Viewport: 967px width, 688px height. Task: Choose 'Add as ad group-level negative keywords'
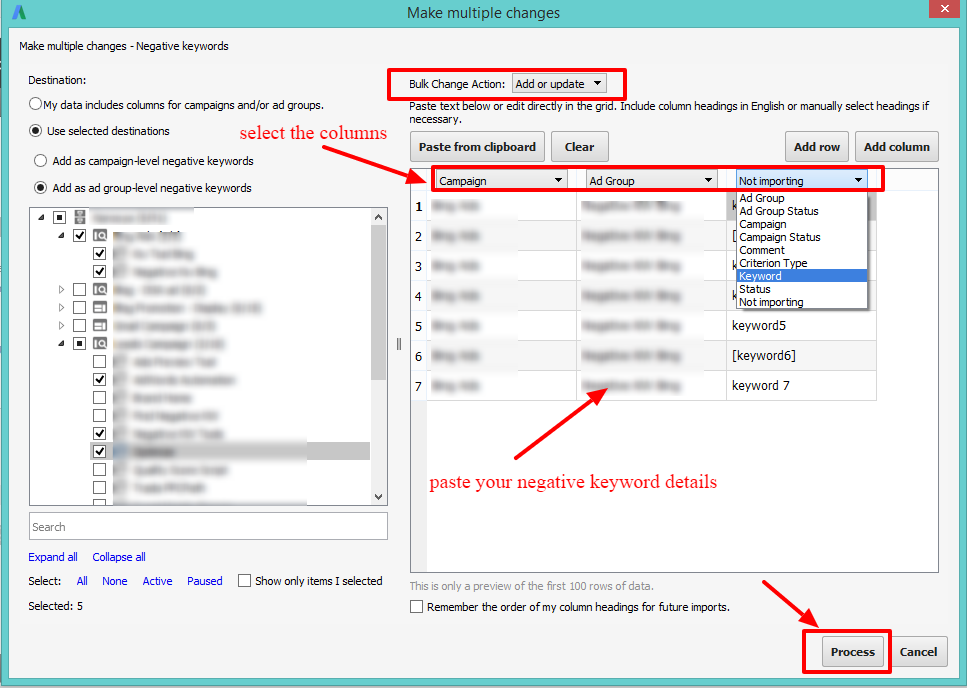41,187
